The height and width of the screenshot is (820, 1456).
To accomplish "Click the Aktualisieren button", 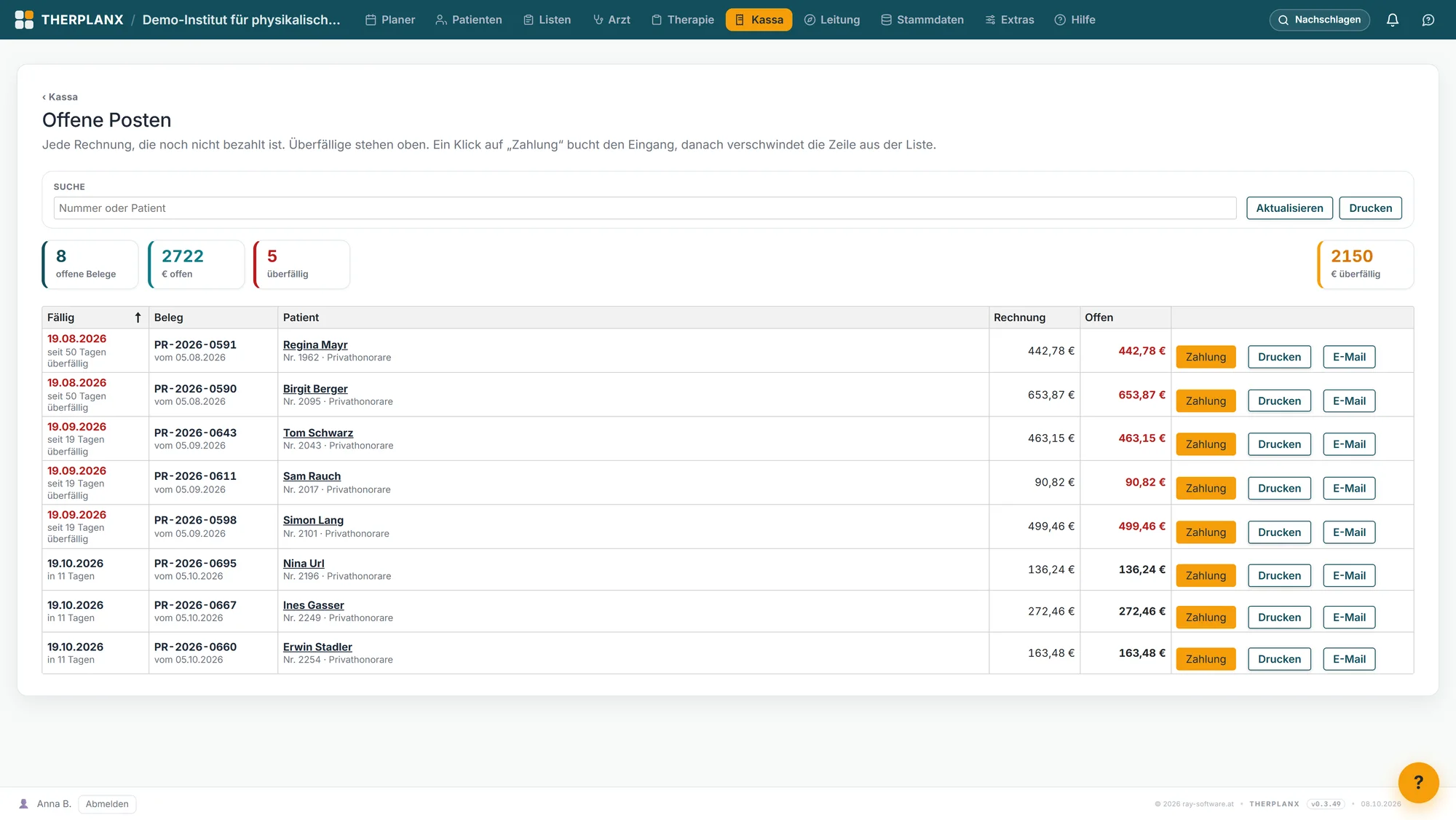I will (1289, 208).
